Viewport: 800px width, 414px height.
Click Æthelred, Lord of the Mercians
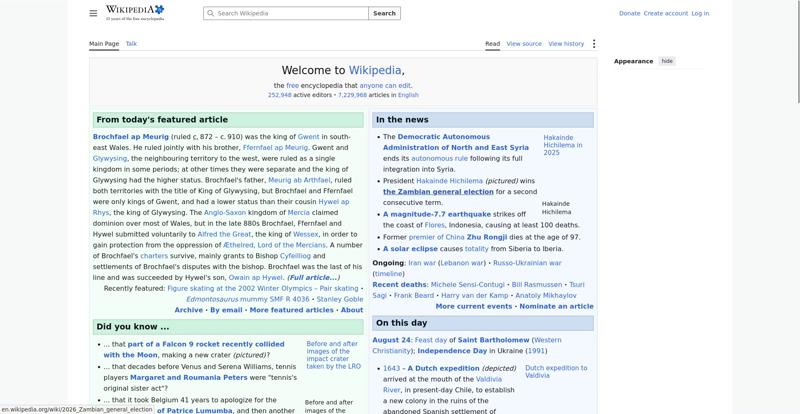(274, 245)
